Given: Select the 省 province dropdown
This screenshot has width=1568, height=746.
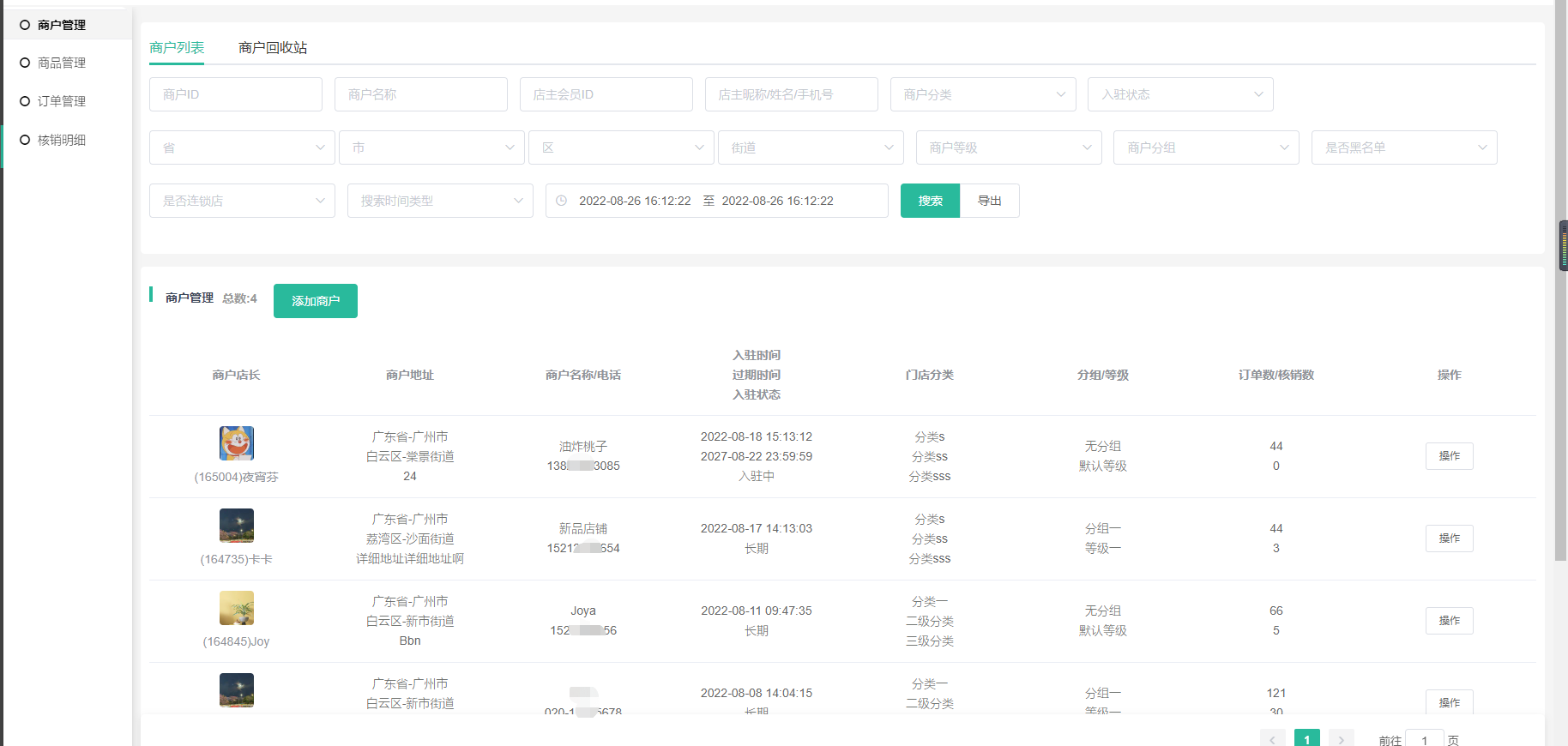Looking at the screenshot, I should (242, 147).
